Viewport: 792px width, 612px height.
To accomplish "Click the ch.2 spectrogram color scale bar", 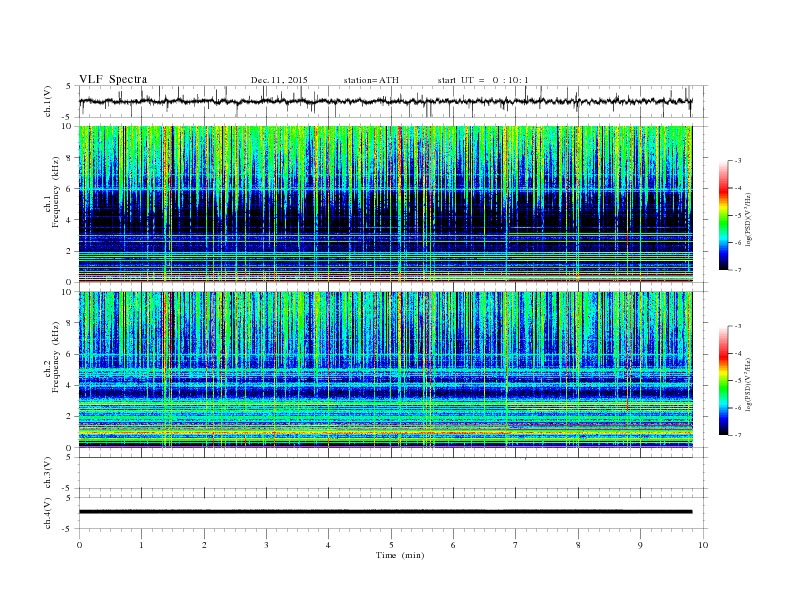I will [723, 380].
